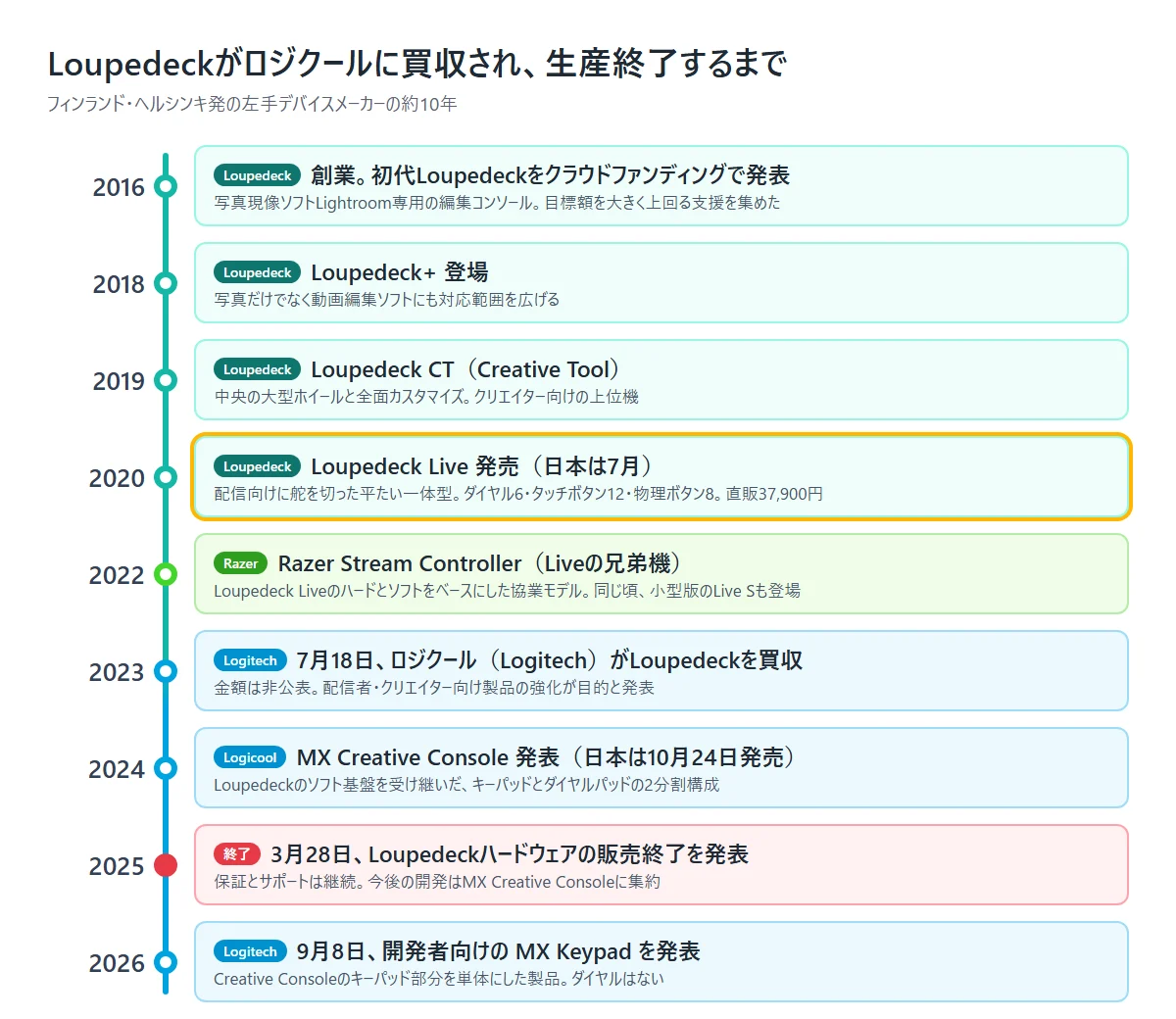
Task: Click the year label 2023
Action: tap(117, 672)
